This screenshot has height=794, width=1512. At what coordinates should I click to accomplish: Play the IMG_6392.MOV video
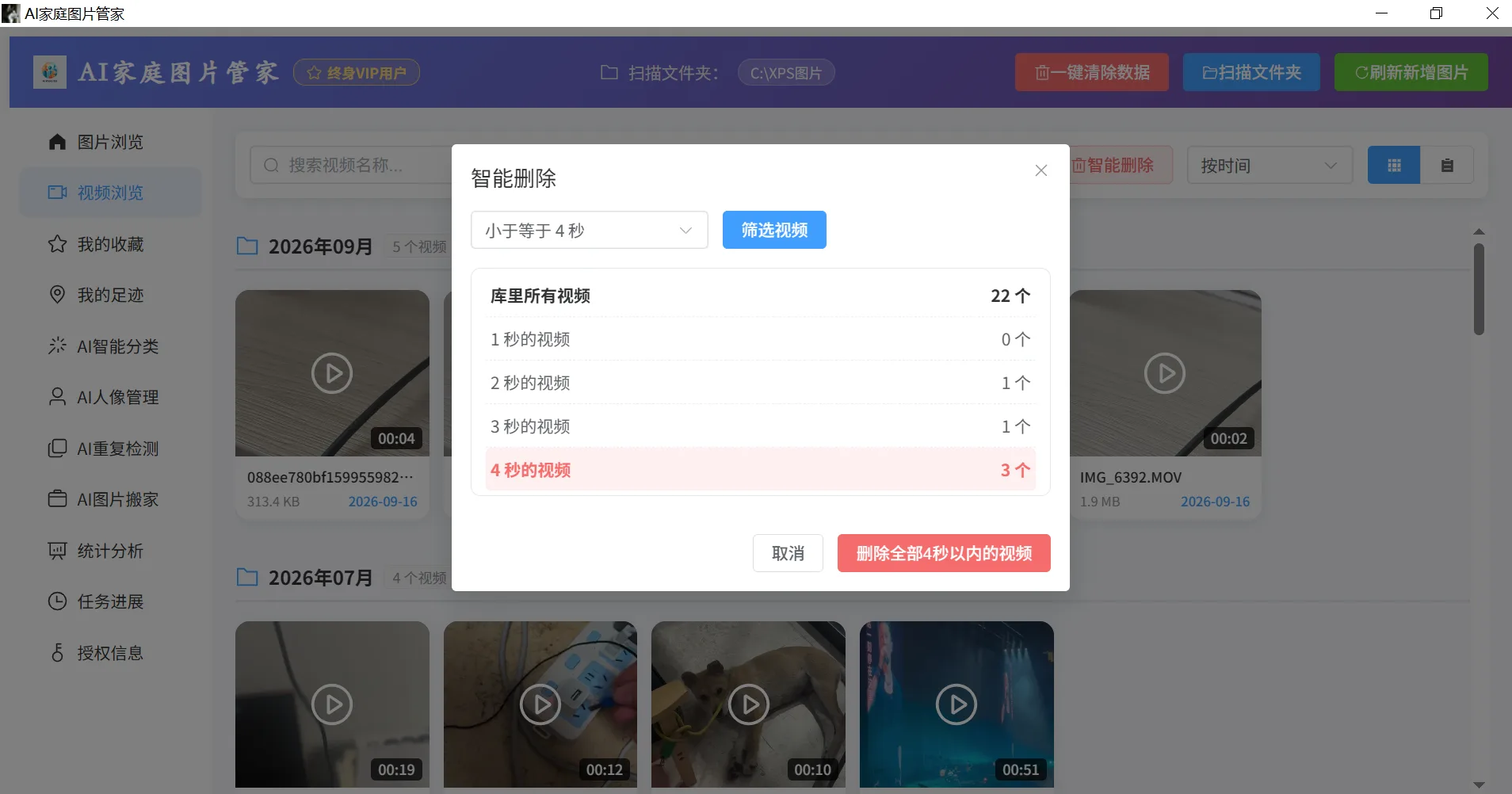(x=1165, y=373)
